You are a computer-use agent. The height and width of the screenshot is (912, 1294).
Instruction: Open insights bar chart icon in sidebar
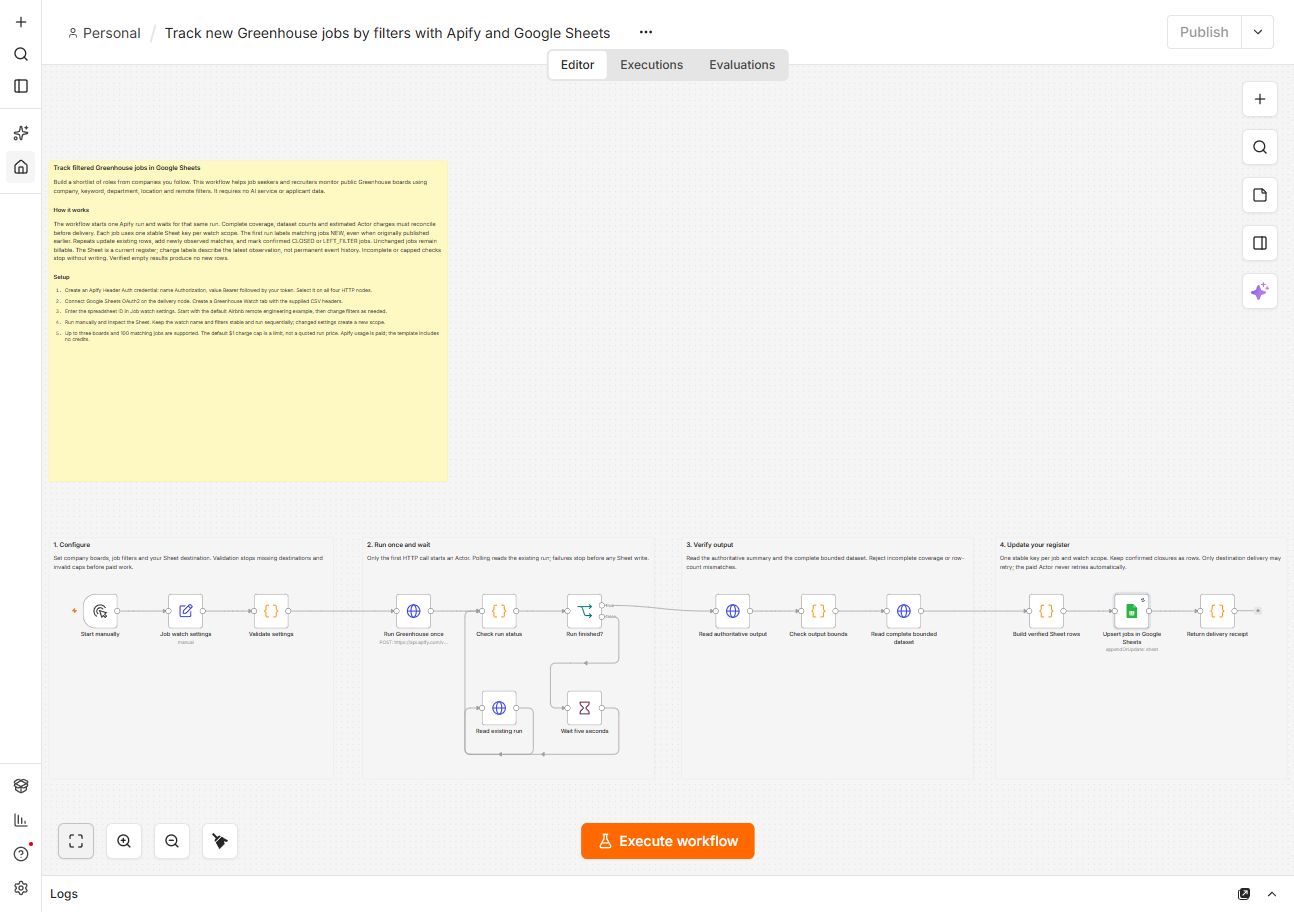pos(21,820)
